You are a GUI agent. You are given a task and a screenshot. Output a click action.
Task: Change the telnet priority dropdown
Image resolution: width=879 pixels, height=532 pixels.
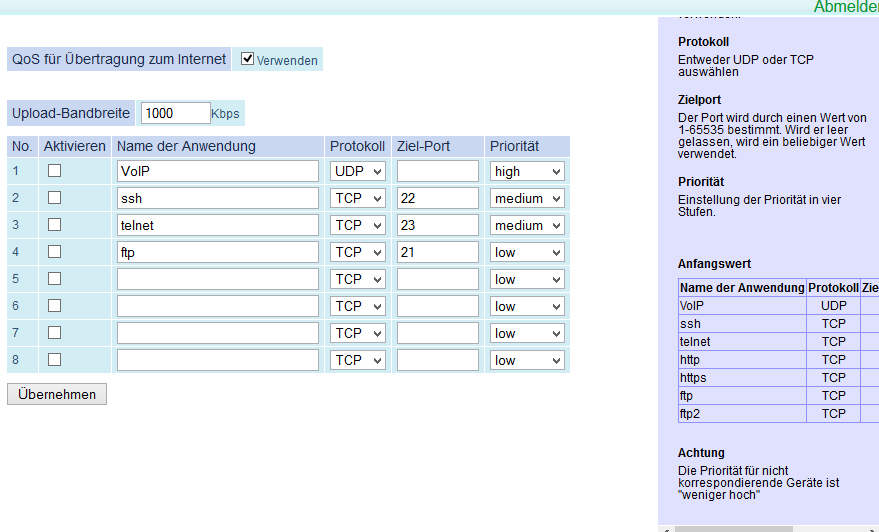528,226
